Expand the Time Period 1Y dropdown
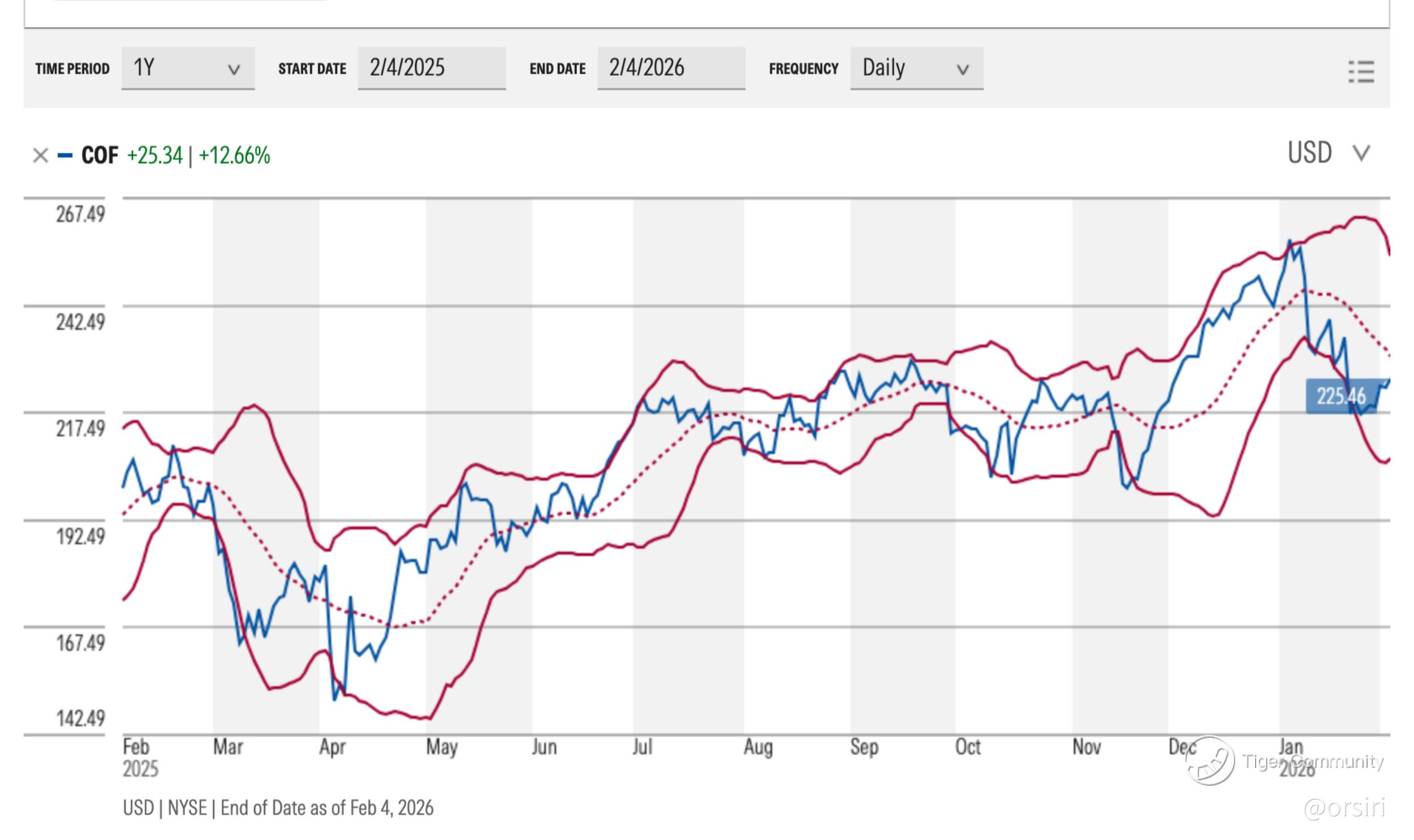Image resolution: width=1414 pixels, height=840 pixels. click(x=187, y=68)
